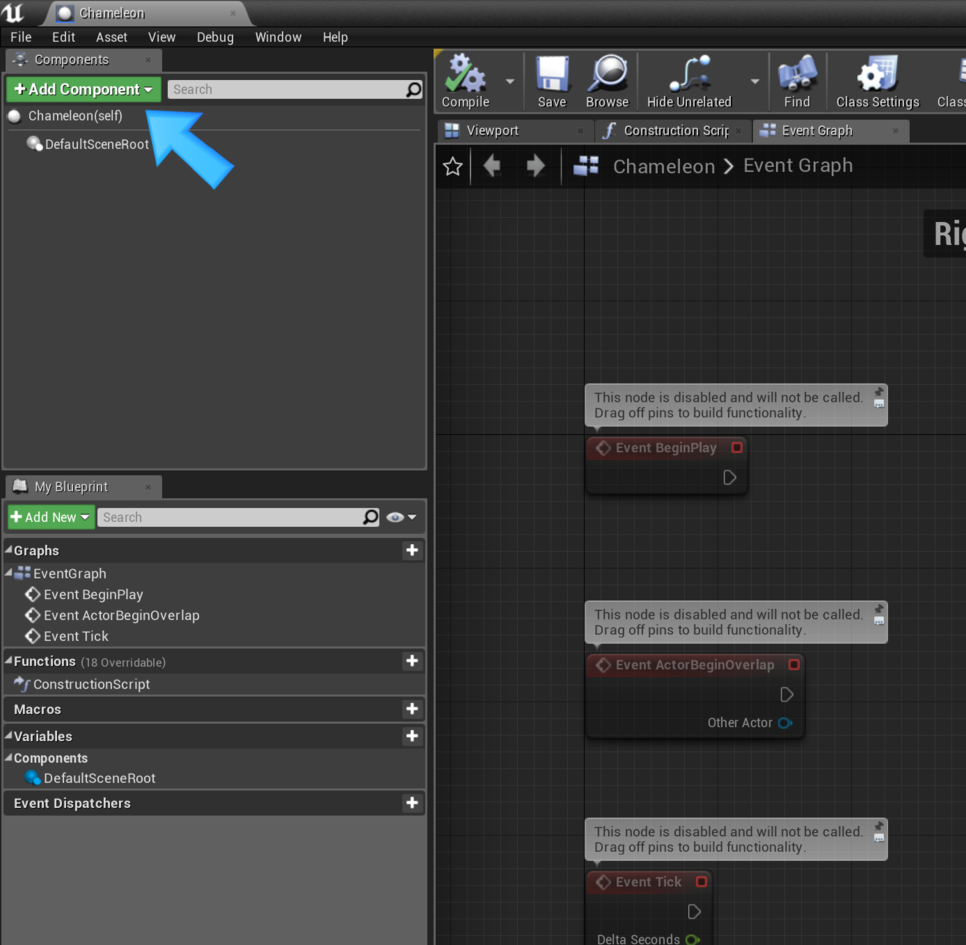966x945 pixels.
Task: Toggle Event ActorBeginOverlap comment bubble visibility
Action: pyautogui.click(x=879, y=621)
